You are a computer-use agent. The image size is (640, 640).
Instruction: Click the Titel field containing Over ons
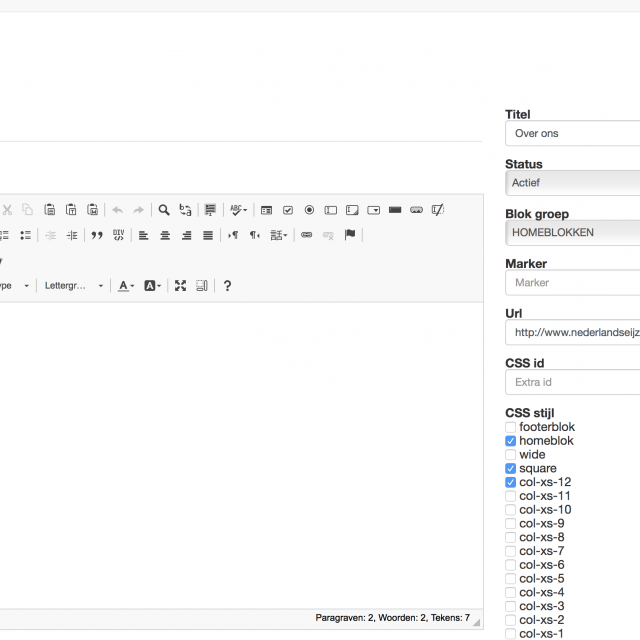point(573,133)
